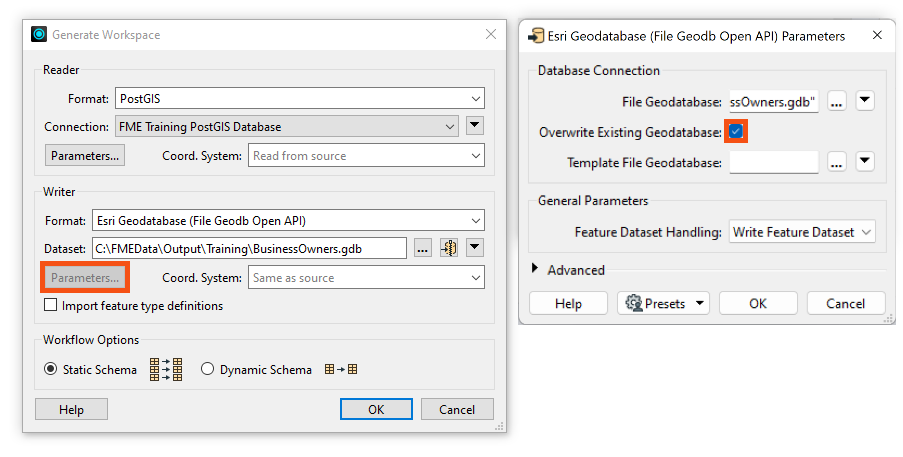
Task: Click the 'Workflow Options' group label
Action: (x=91, y=340)
